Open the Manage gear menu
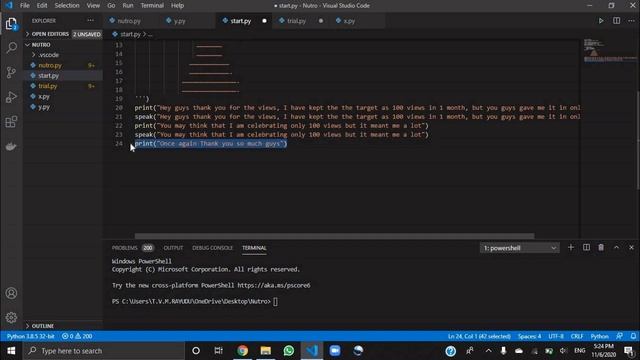Viewport: 640px width, 360px height. click(x=11, y=317)
